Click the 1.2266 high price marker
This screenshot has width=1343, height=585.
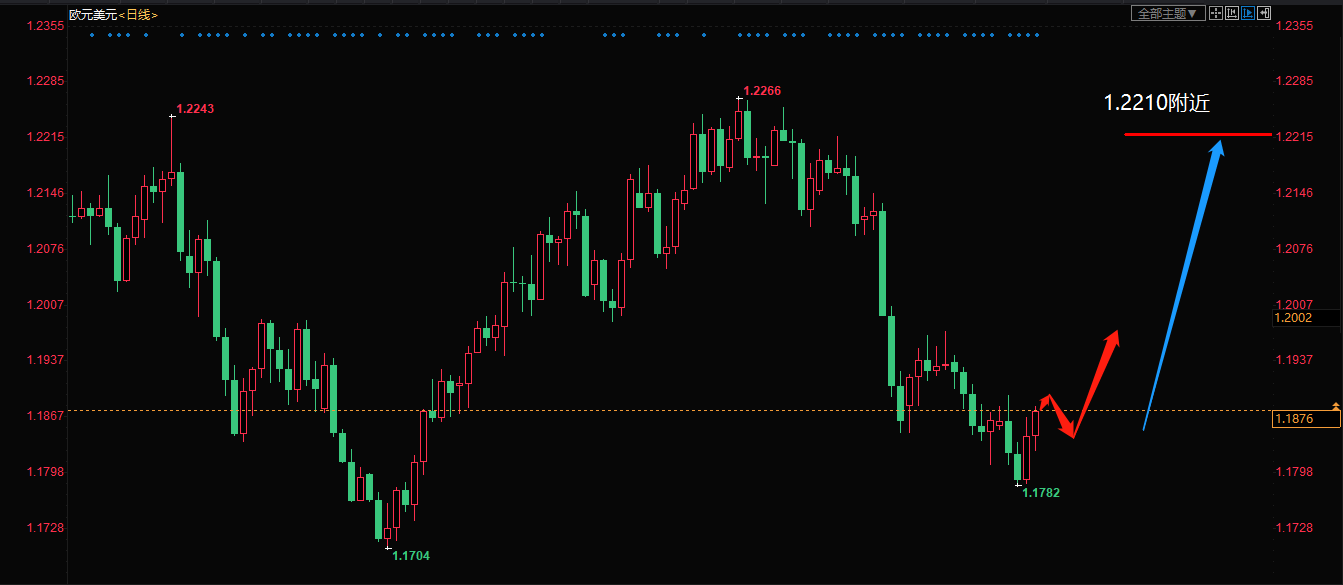coord(762,91)
